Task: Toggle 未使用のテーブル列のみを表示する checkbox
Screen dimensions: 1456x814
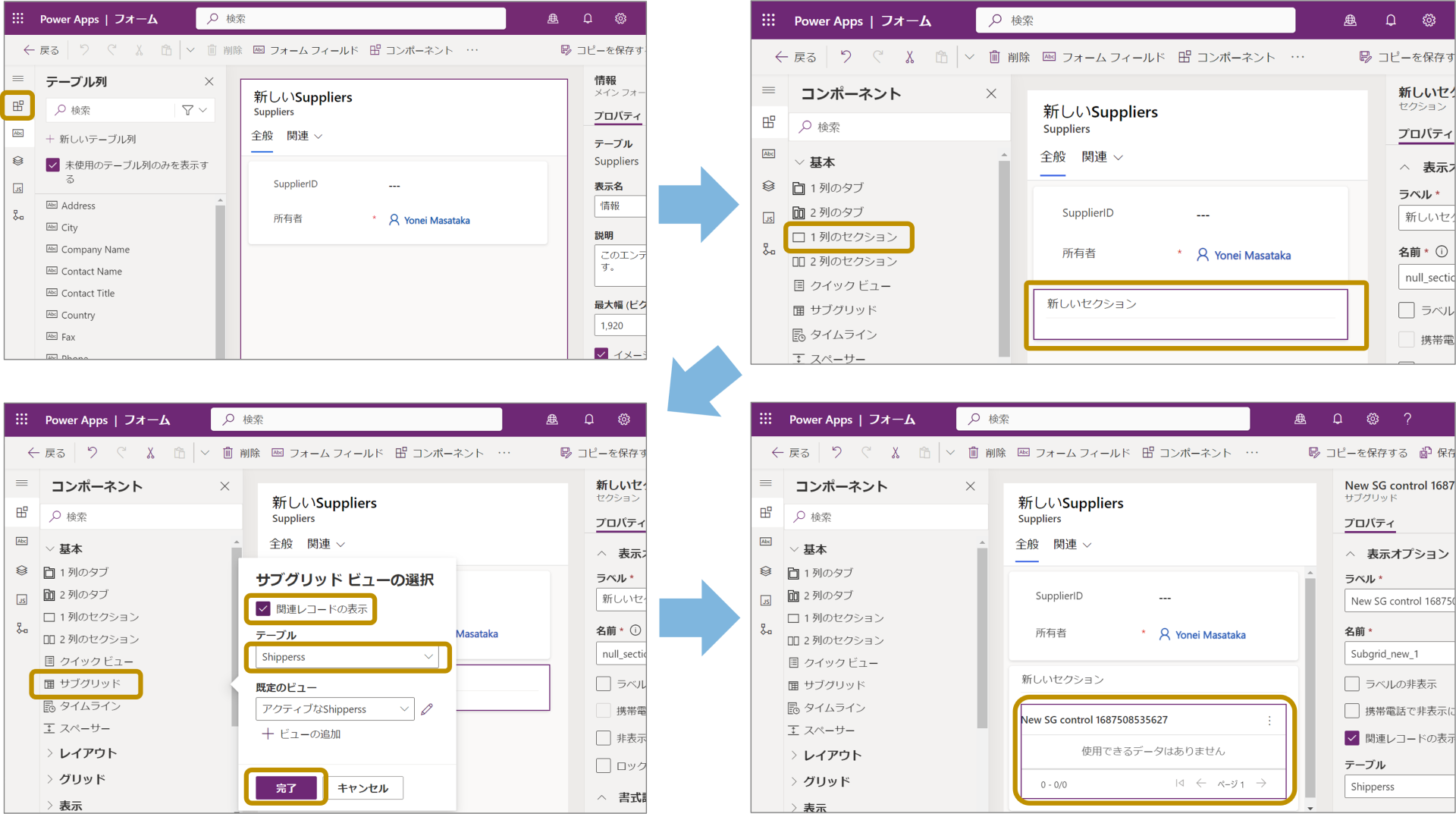Action: click(x=53, y=165)
